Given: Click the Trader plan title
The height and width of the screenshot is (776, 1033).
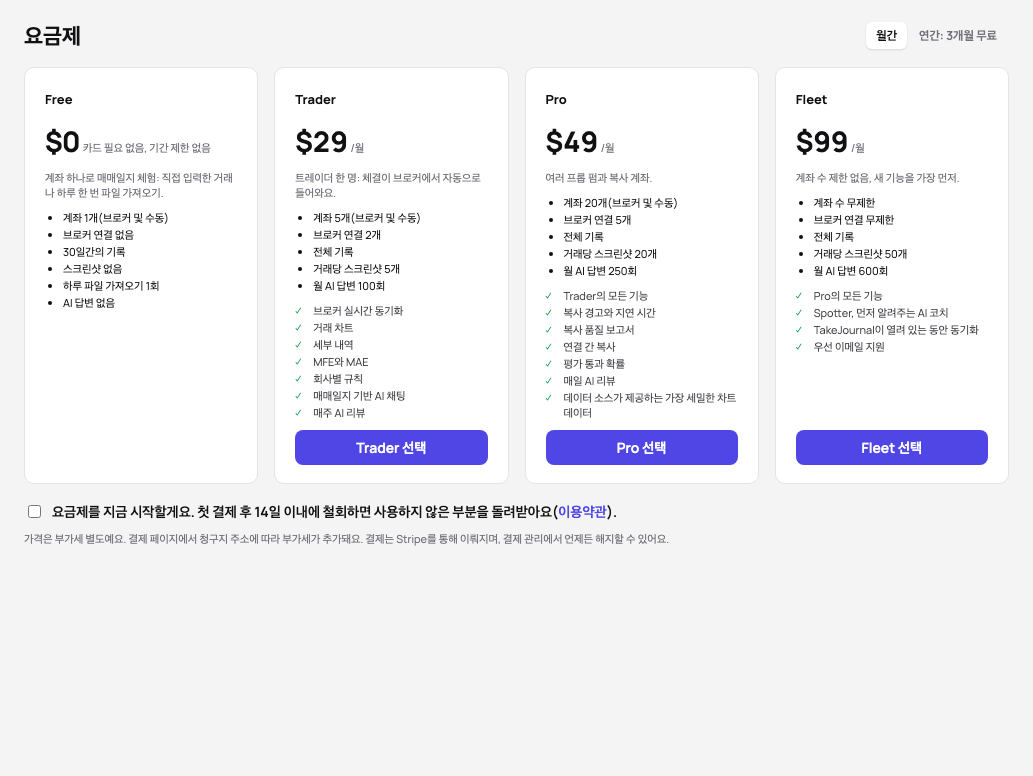Looking at the screenshot, I should [x=316, y=99].
